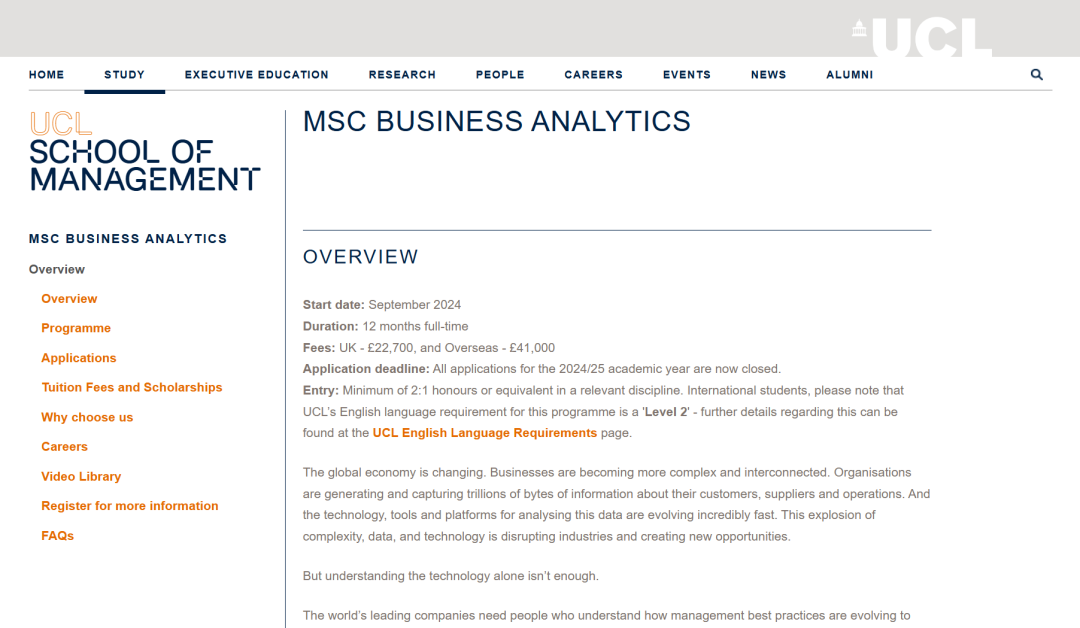Open the Video Library sidebar link
Image resolution: width=1080 pixels, height=628 pixels.
81,477
